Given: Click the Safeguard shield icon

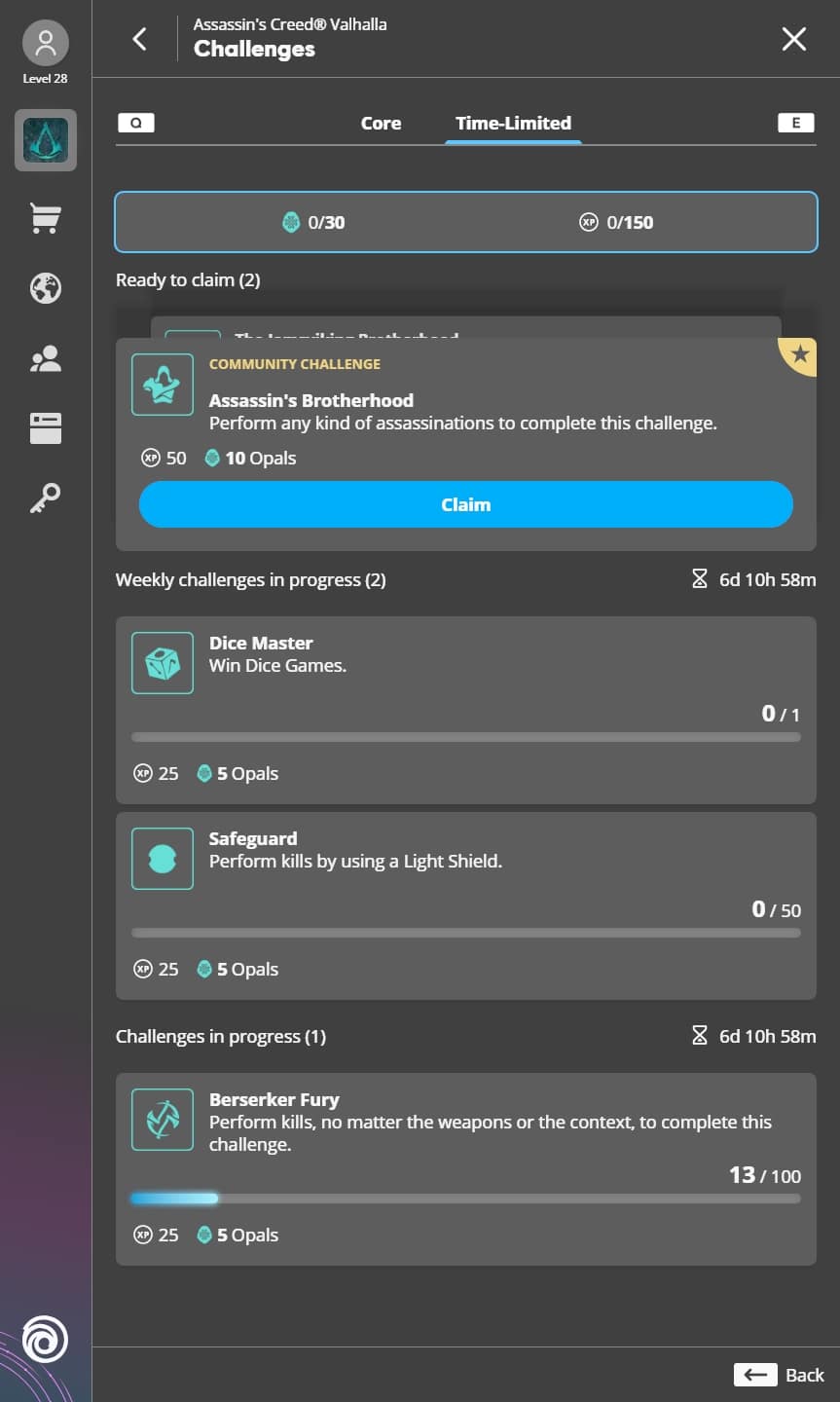Looking at the screenshot, I should click(x=163, y=859).
